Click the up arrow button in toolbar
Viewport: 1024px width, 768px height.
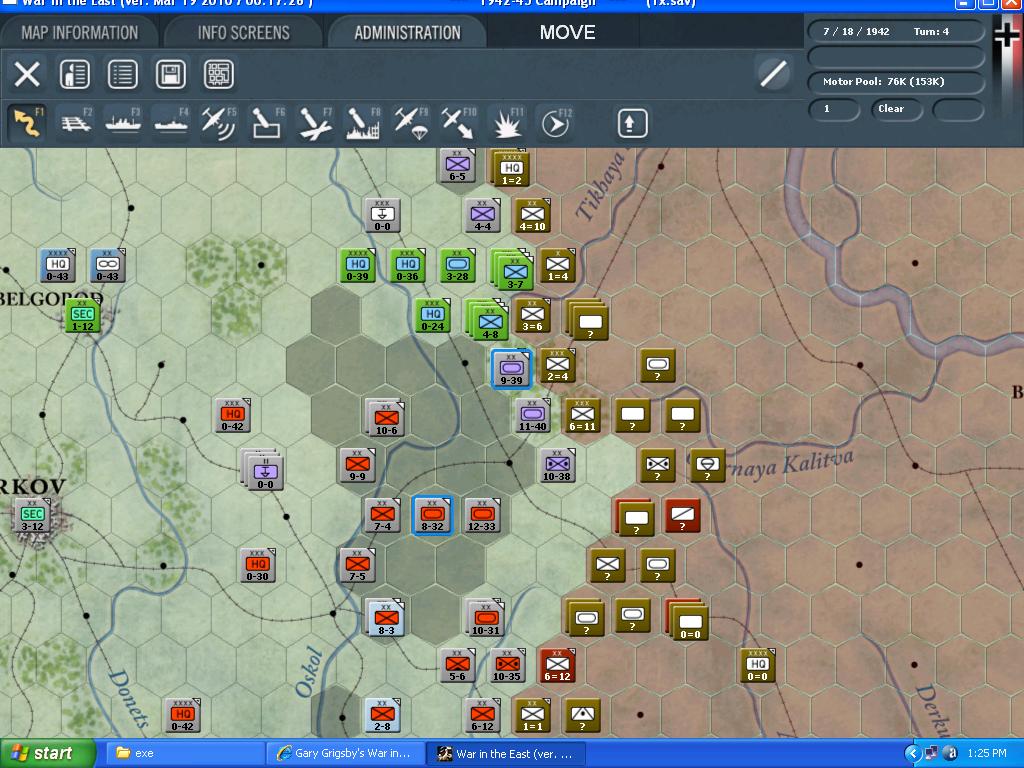pos(632,123)
